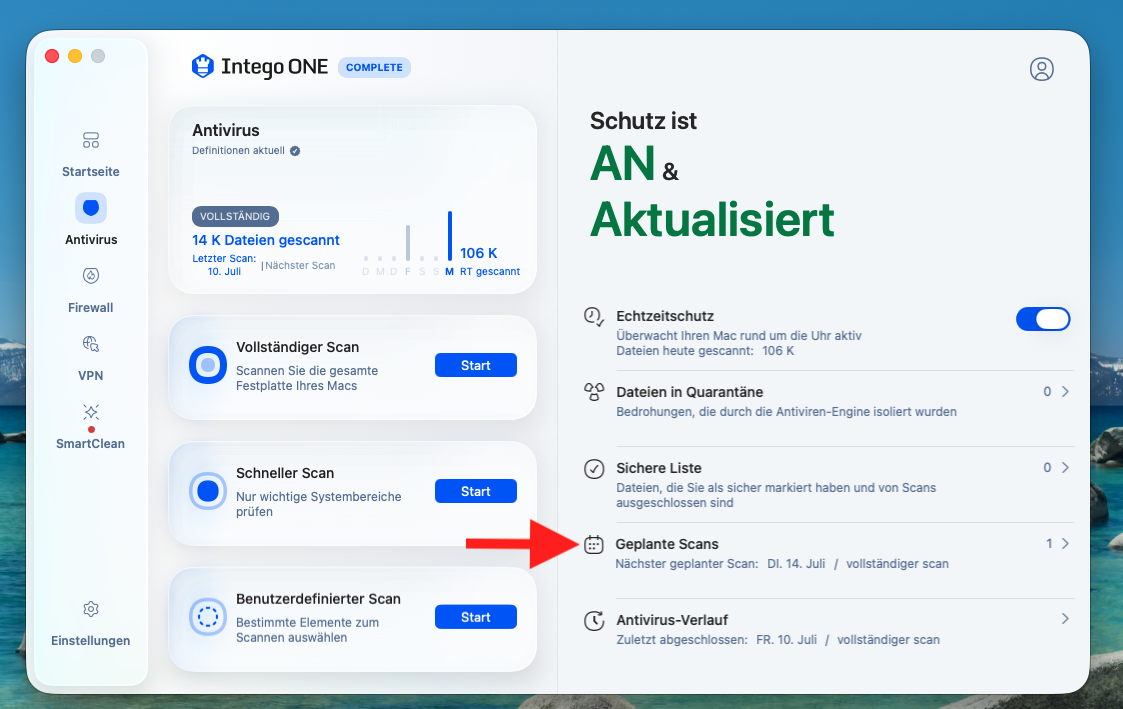
Task: Open the Startseite sidebar icon
Action: tap(91, 140)
